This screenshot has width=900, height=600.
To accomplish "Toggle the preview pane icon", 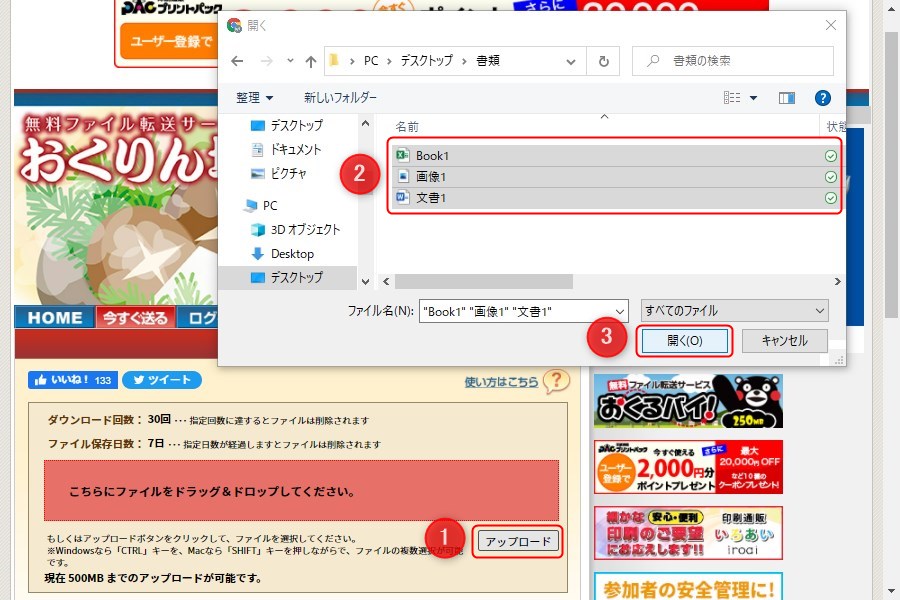I will pos(787,98).
